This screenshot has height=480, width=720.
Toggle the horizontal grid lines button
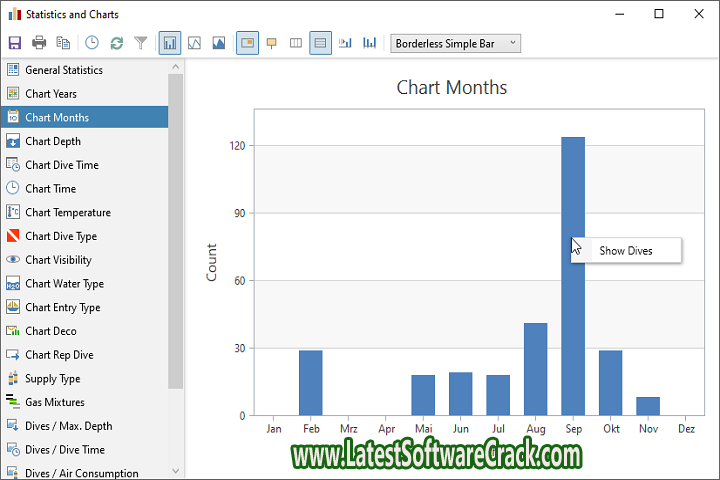click(320, 43)
